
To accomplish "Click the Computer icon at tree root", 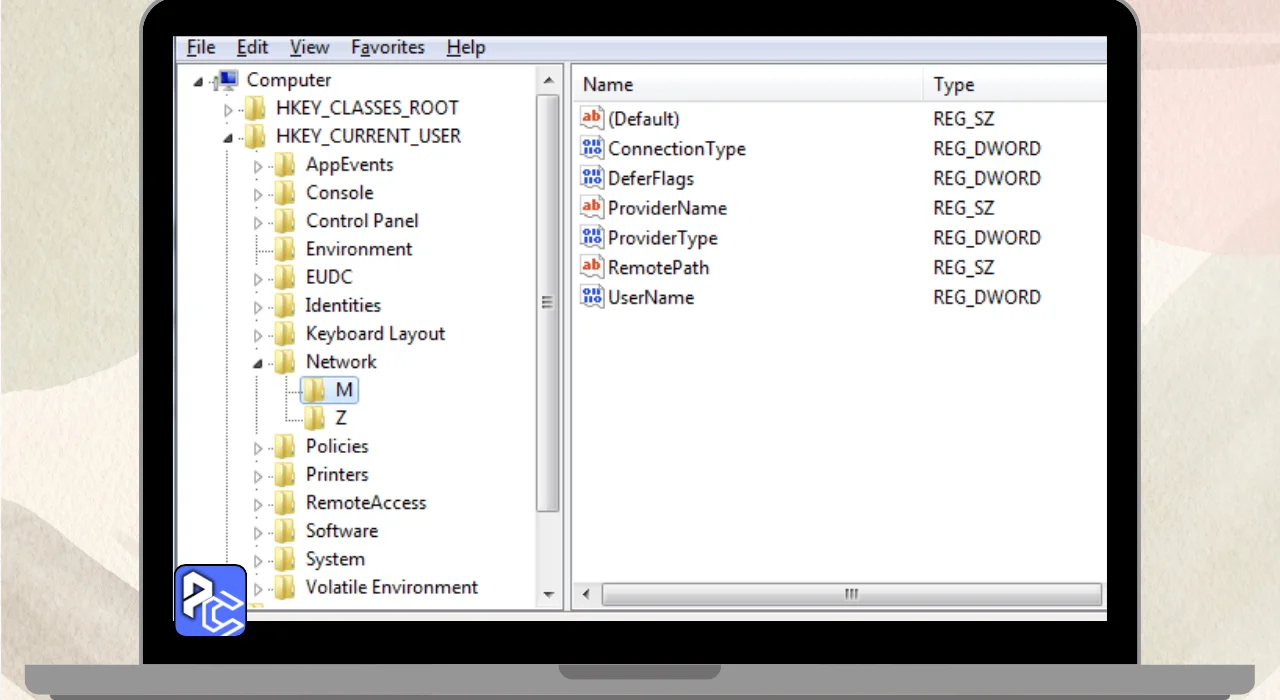I will [228, 80].
